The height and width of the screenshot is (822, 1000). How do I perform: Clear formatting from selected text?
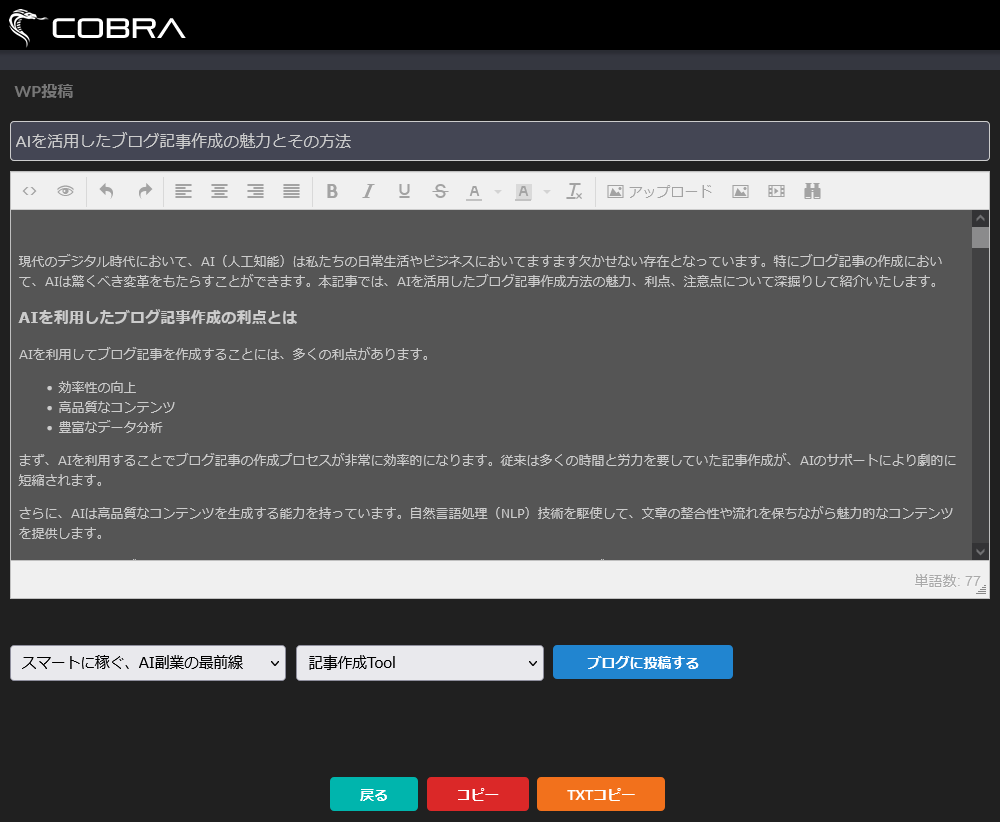575,191
